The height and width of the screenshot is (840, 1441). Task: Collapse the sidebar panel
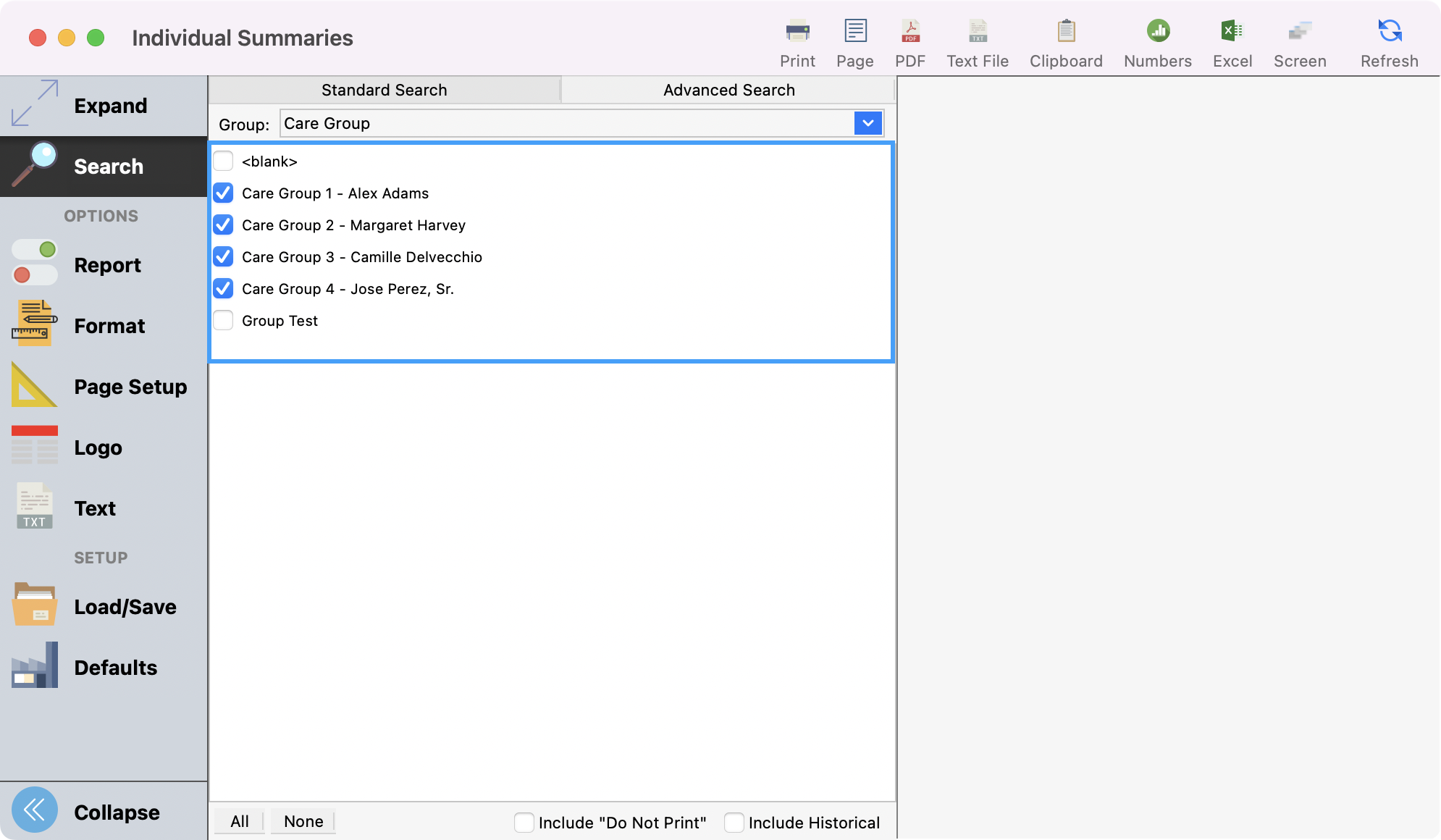pos(116,812)
